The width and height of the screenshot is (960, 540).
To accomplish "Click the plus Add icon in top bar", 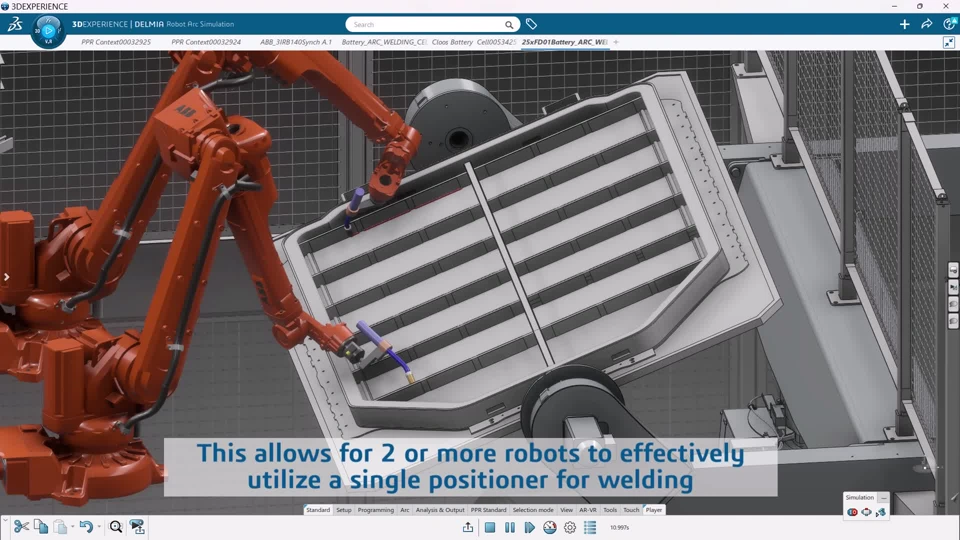I will click(904, 24).
